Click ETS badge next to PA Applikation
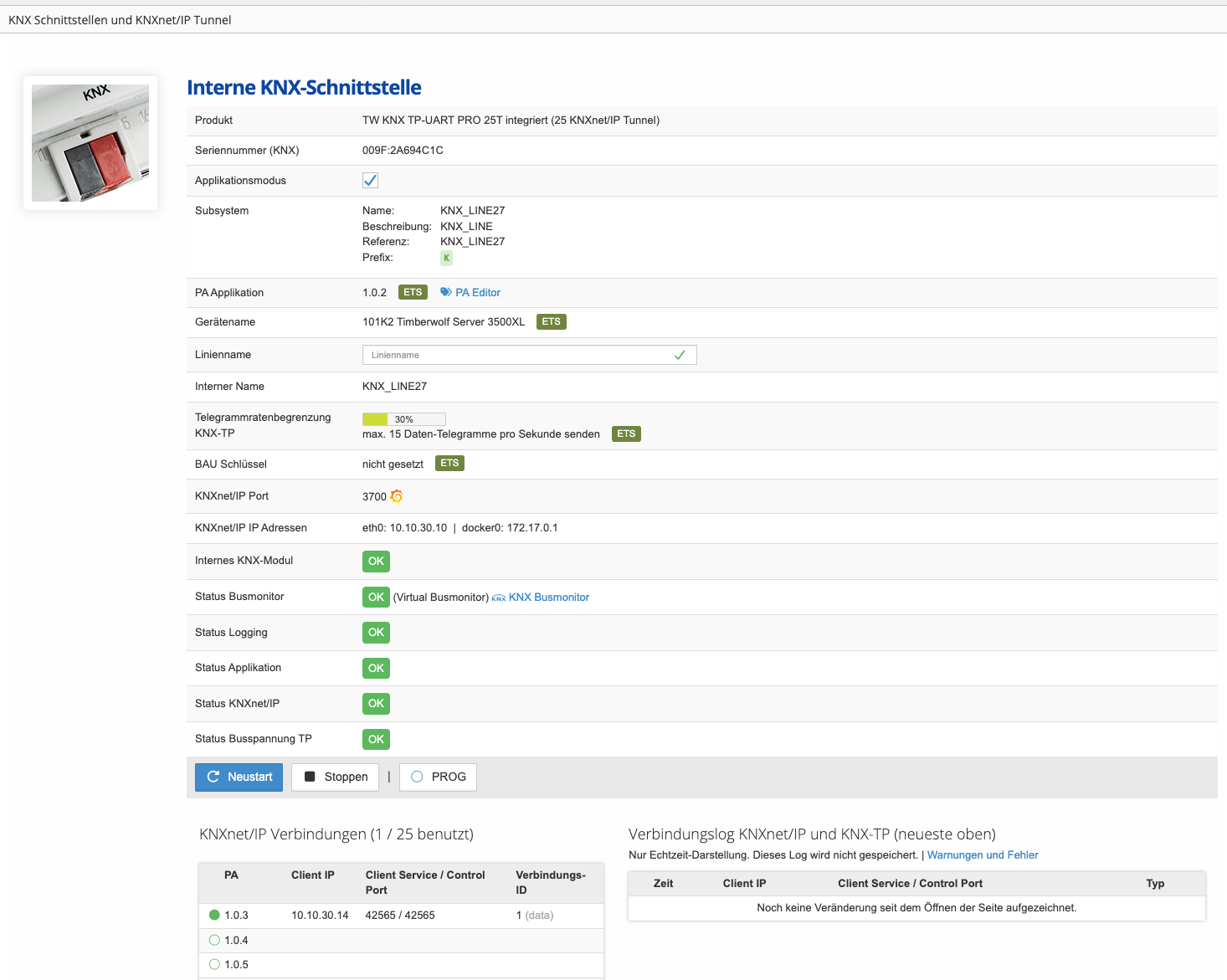Image resolution: width=1227 pixels, height=980 pixels. pyautogui.click(x=413, y=292)
